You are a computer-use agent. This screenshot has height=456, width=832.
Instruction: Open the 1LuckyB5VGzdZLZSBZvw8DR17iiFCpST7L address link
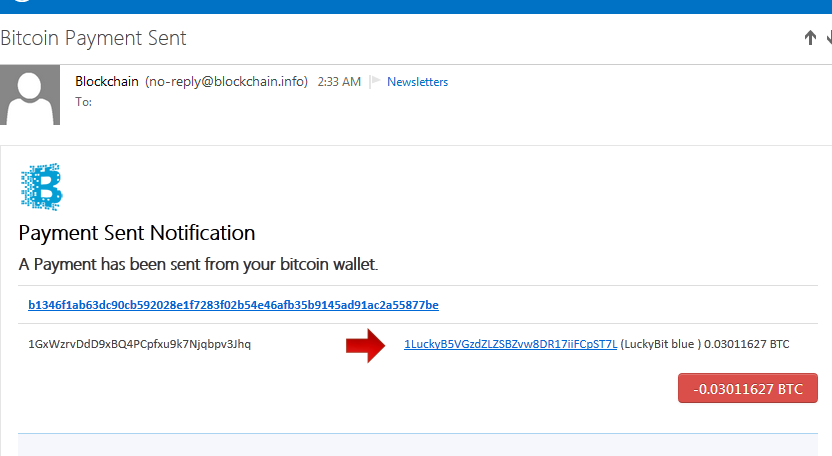click(510, 344)
